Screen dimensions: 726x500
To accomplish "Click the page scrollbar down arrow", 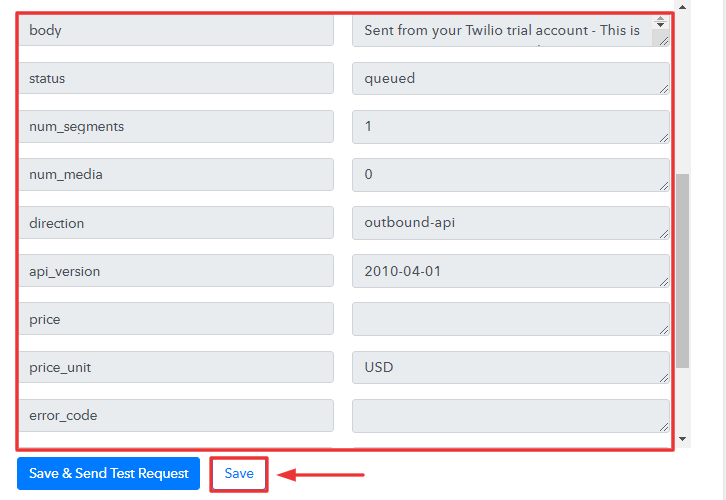I will (x=683, y=439).
